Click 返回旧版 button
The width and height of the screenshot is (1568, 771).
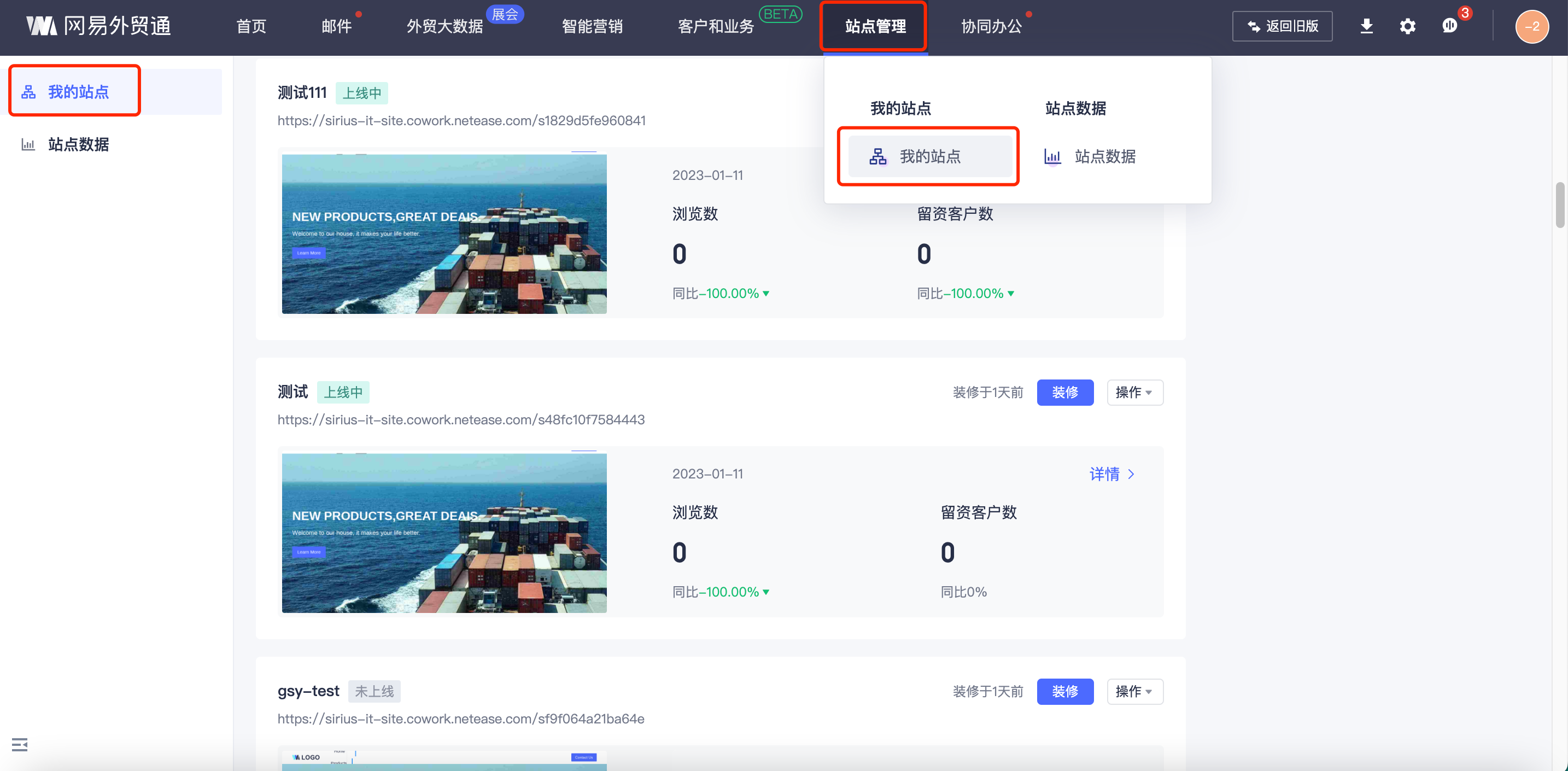(1282, 26)
